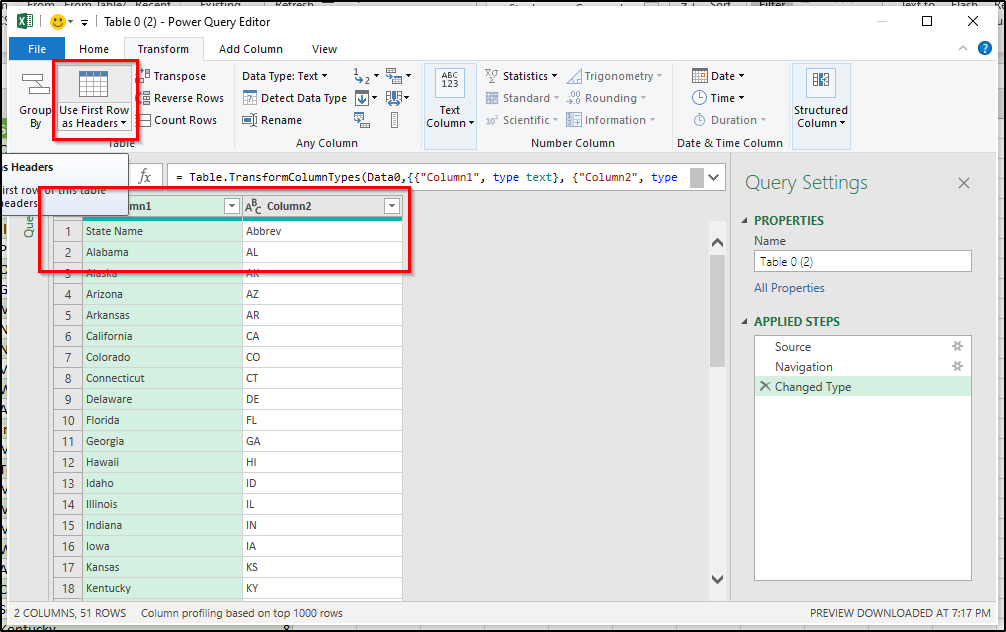Delete the Changed Type step with X

(765, 386)
